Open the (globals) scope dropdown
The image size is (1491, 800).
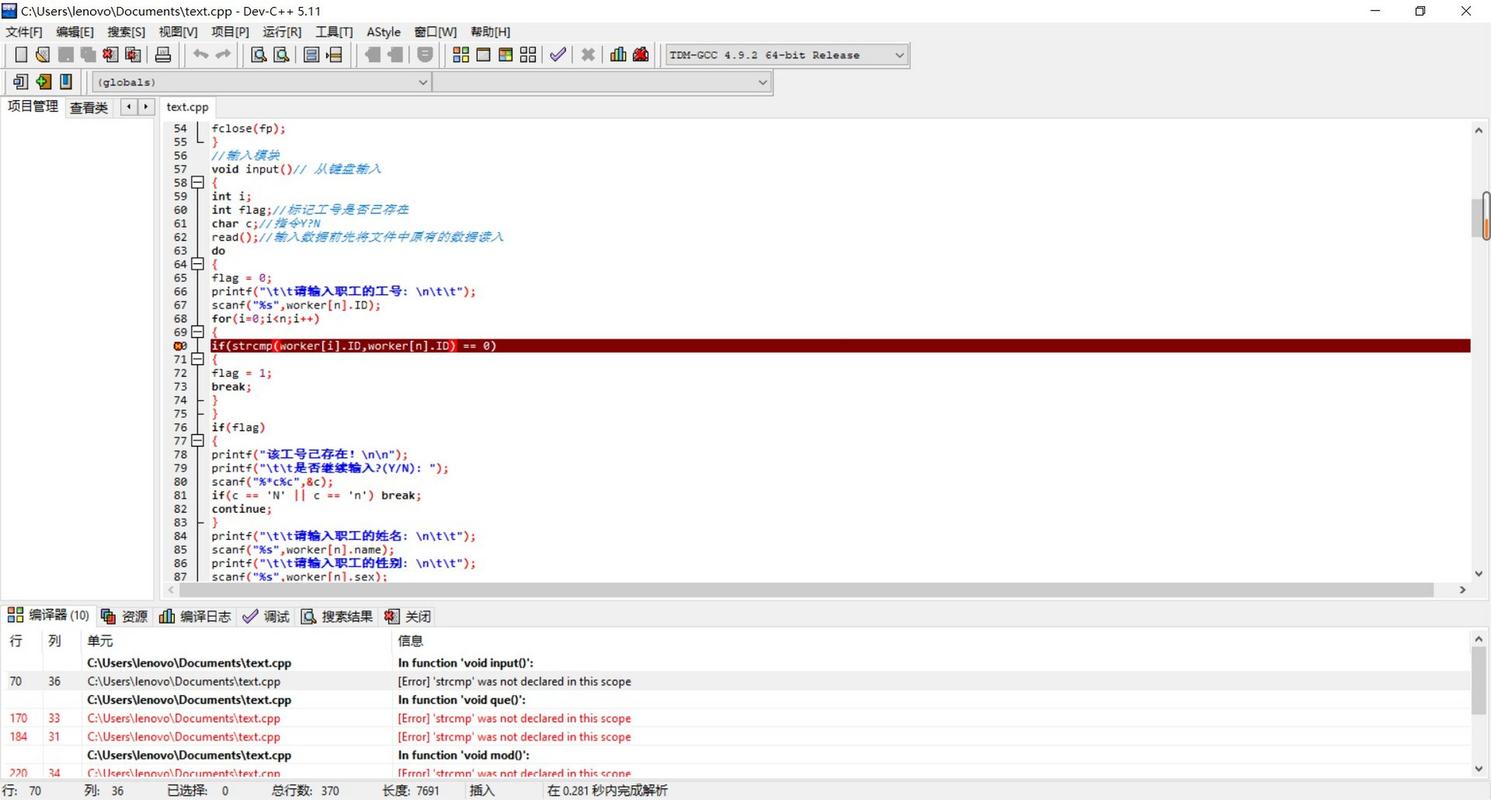pyautogui.click(x=262, y=82)
